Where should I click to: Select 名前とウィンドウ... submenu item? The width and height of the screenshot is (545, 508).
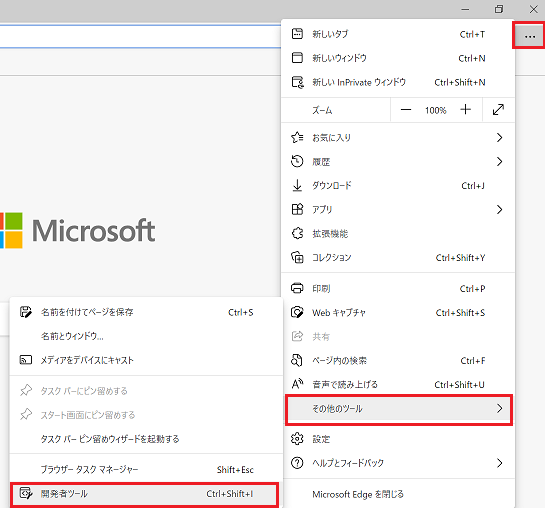tap(146, 336)
